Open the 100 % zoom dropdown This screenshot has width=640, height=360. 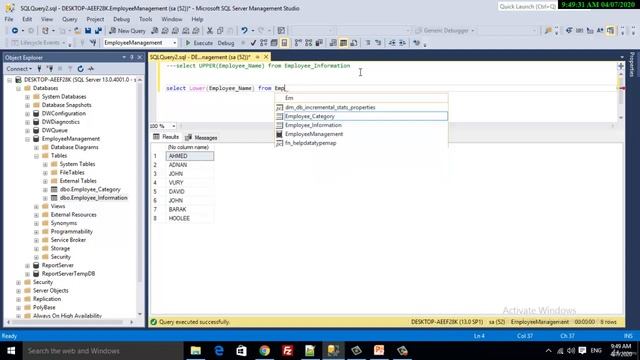coord(174,126)
